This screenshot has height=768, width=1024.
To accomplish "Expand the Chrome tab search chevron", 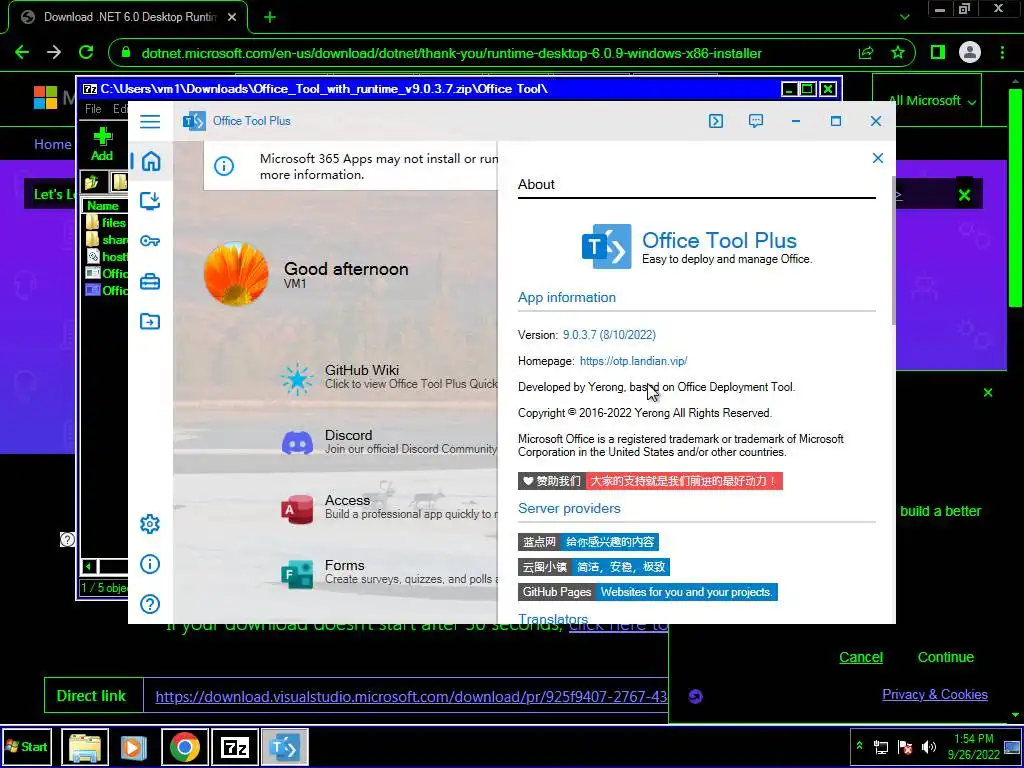I will [904, 18].
